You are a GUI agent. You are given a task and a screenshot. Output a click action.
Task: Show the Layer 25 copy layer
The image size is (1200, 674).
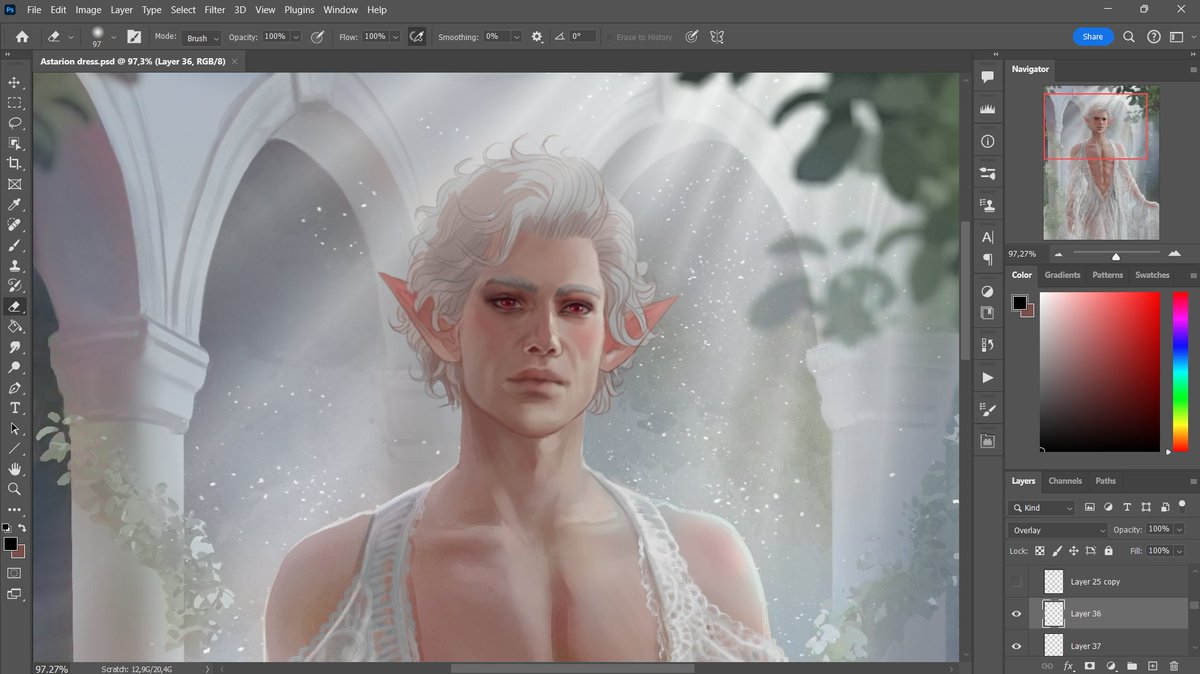click(x=1016, y=581)
